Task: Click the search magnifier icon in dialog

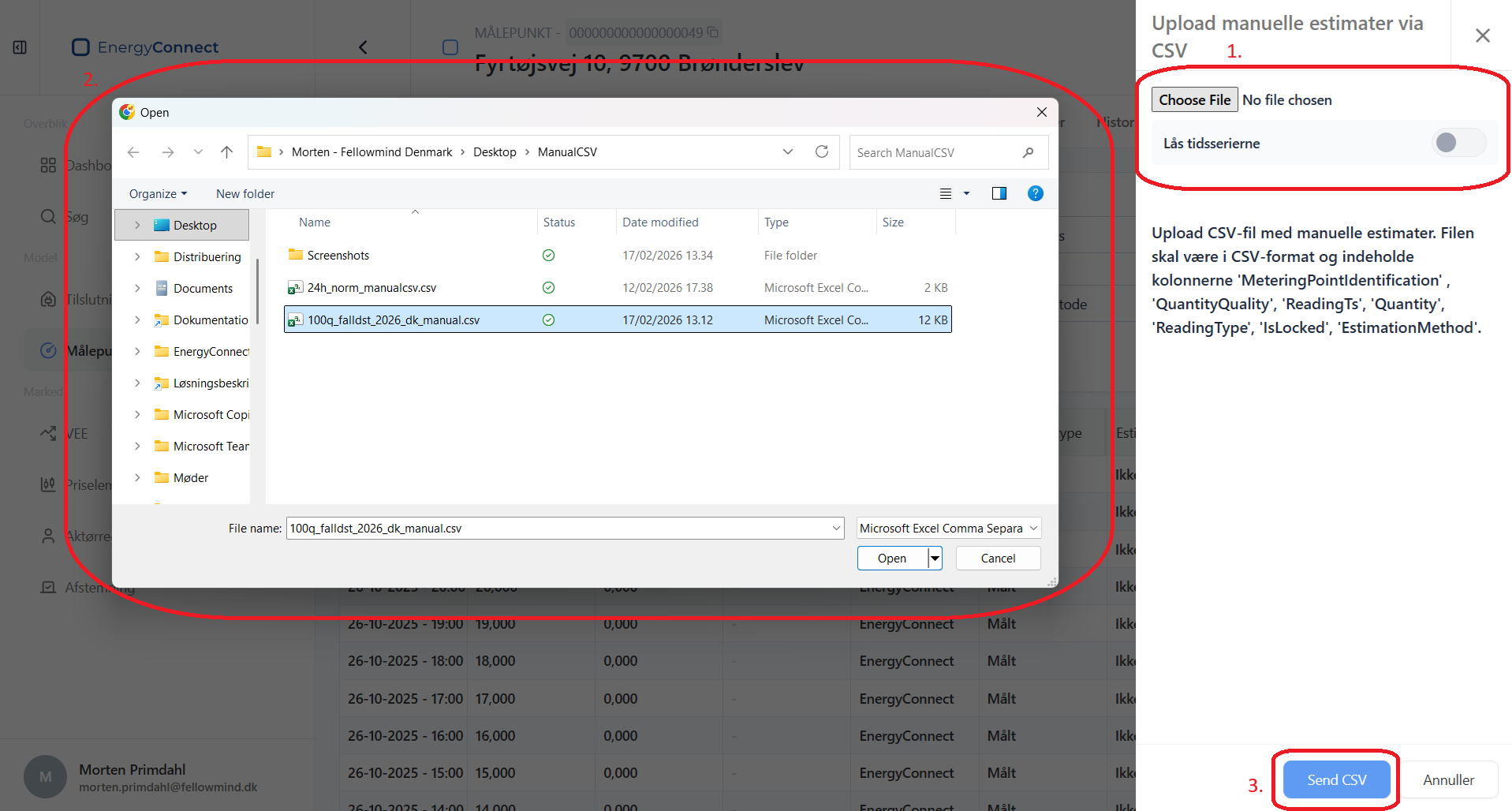Action: point(1028,152)
